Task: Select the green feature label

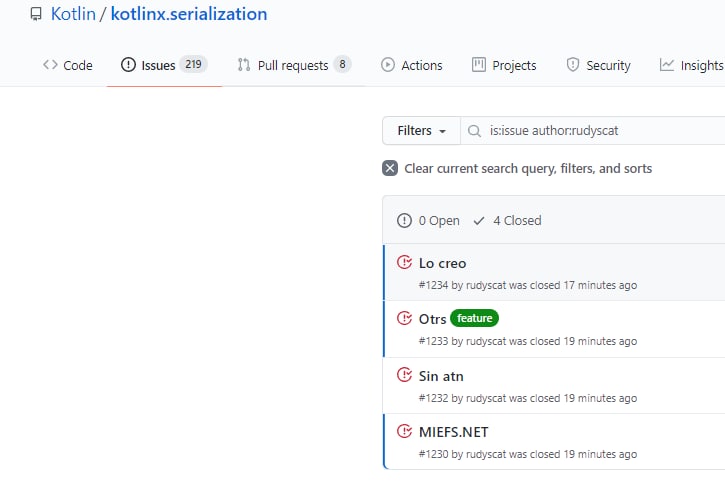Action: tap(474, 318)
